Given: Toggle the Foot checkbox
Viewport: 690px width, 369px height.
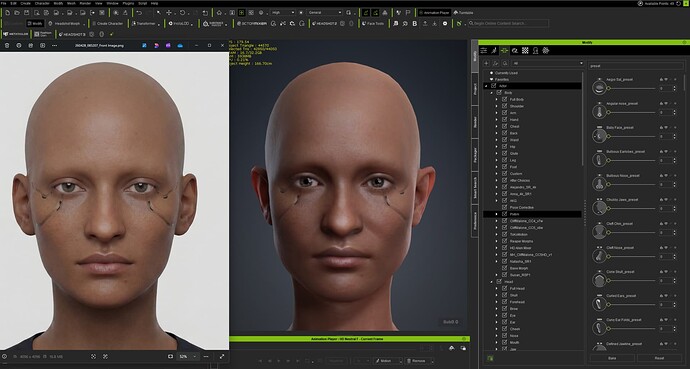Looking at the screenshot, I should click(504, 167).
